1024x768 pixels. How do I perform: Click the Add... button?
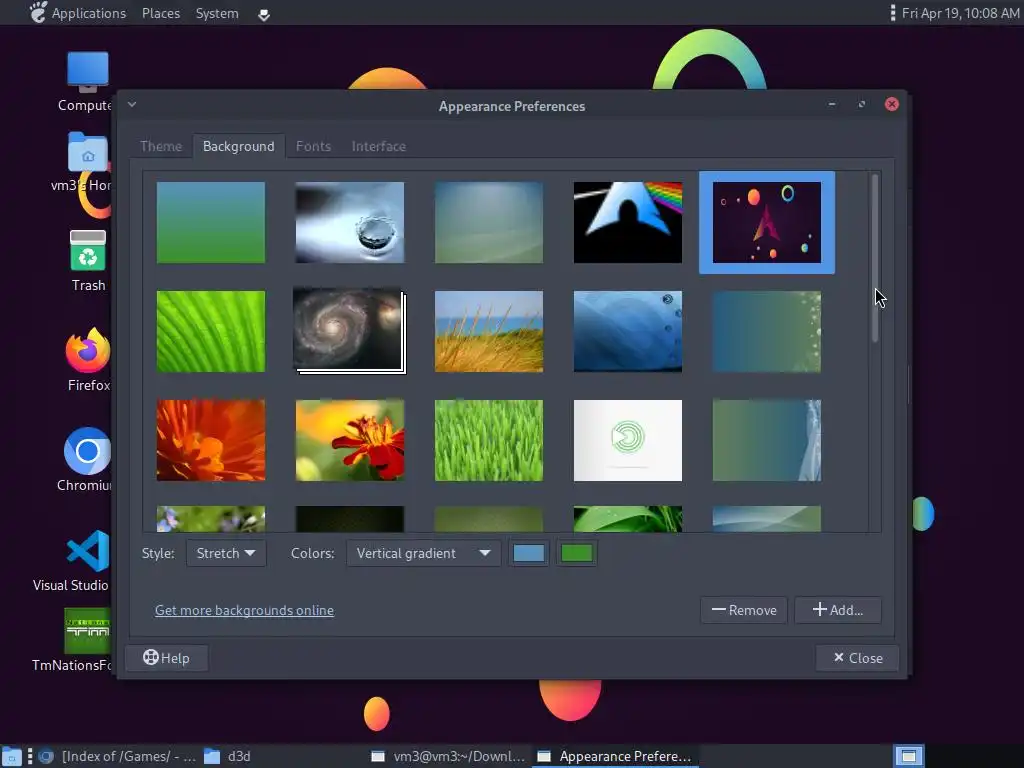click(838, 610)
